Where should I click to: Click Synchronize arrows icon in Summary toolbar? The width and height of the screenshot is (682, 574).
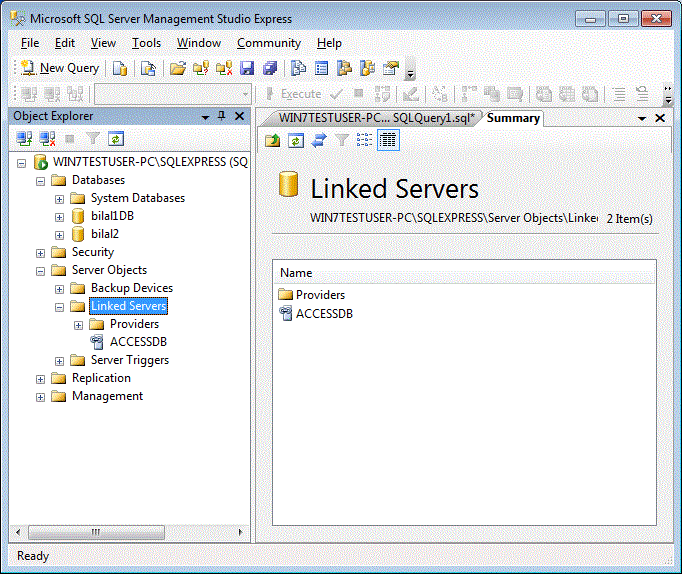click(319, 140)
